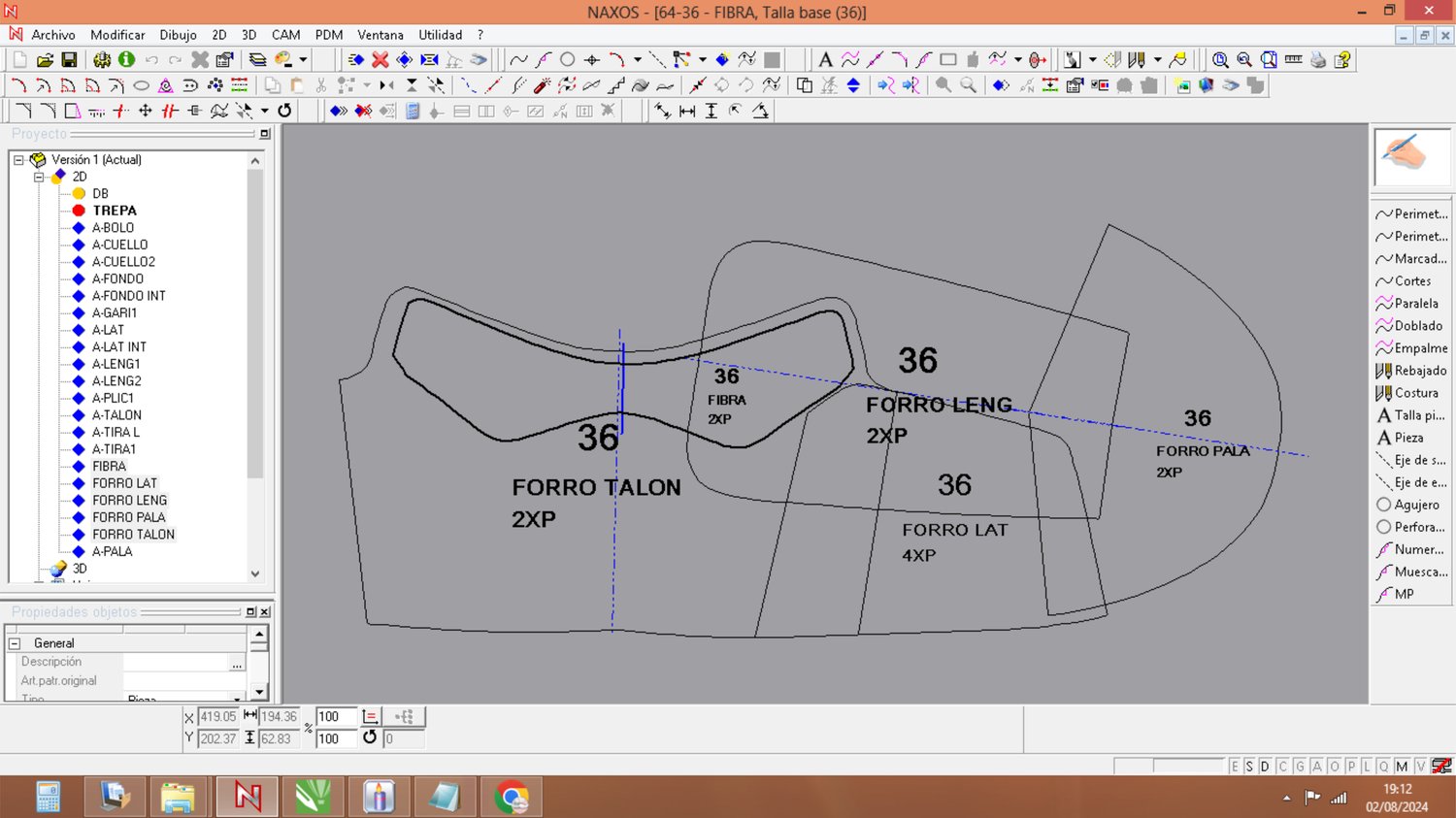
Task: Open the Utilidad menu
Action: (441, 35)
